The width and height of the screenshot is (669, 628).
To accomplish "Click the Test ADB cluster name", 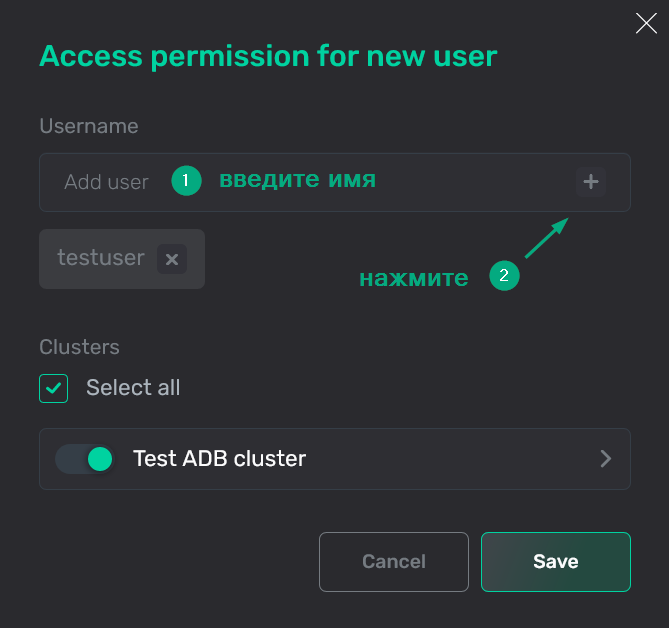I will (x=219, y=459).
